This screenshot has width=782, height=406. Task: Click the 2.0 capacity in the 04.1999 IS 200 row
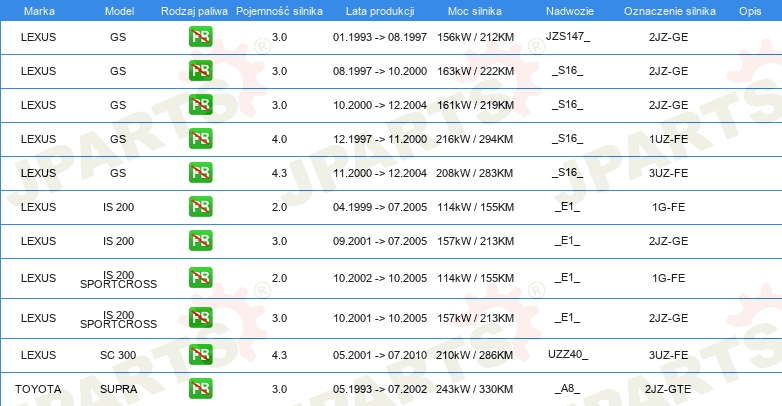[279, 207]
